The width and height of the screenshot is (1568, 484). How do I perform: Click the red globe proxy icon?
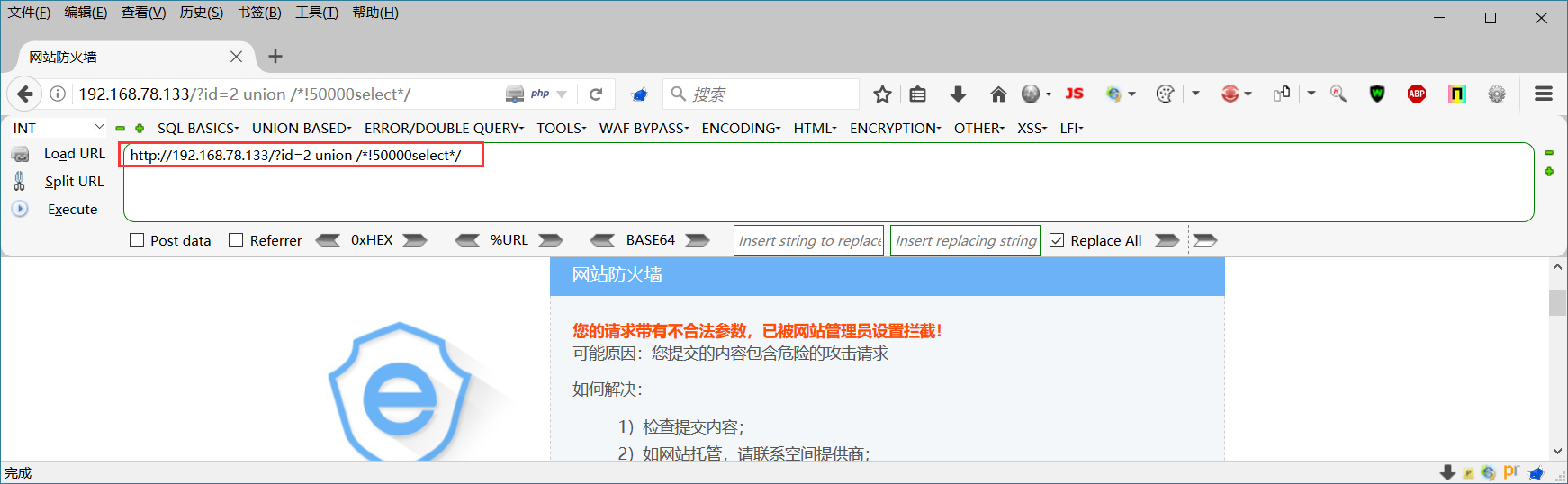point(1230,94)
